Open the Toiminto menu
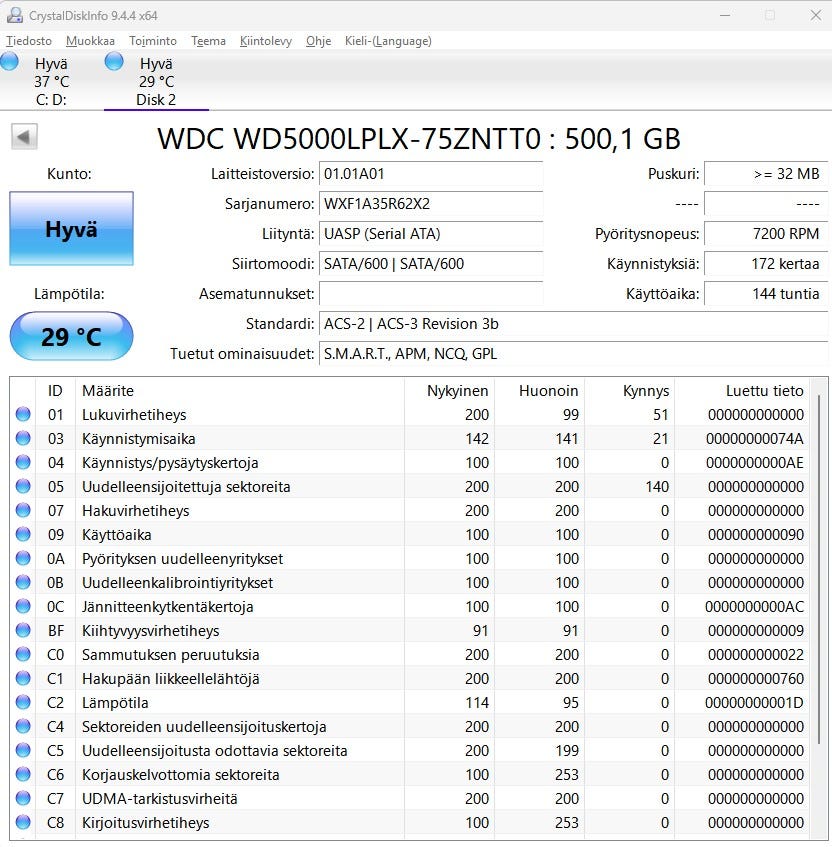Viewport: 832px width, 847px height. coord(153,41)
